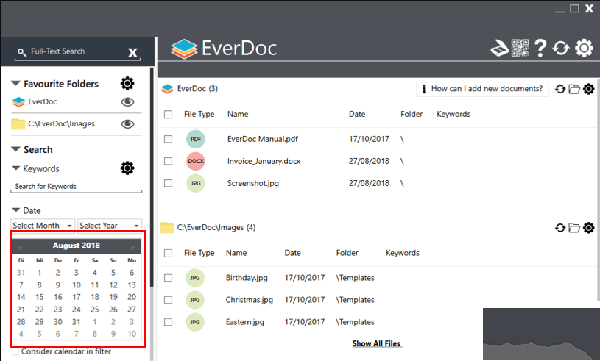Collapse the Keywords section
This screenshot has height=361, width=600.
point(16,168)
